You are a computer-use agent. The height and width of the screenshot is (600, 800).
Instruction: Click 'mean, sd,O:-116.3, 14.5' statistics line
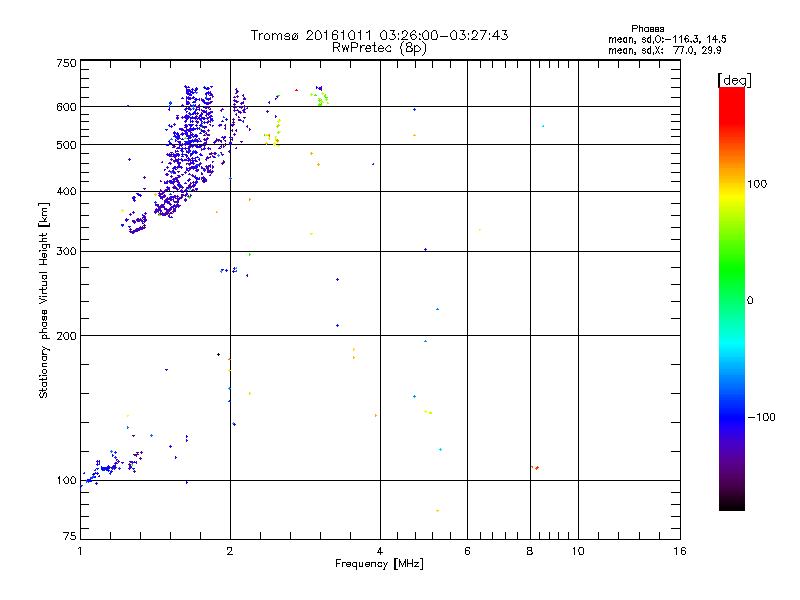click(667, 39)
